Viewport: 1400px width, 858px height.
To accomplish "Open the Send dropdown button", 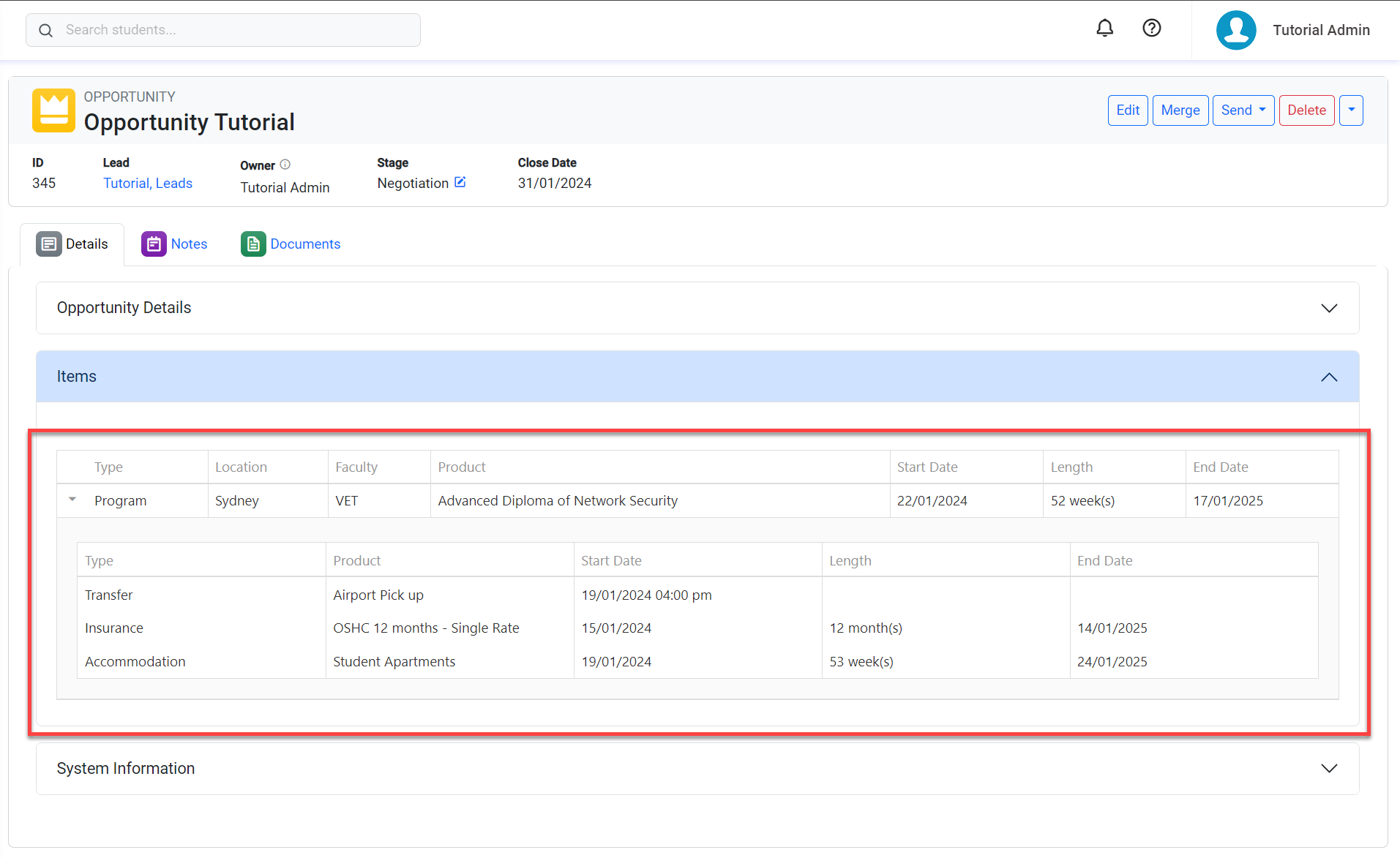I will 1243,110.
